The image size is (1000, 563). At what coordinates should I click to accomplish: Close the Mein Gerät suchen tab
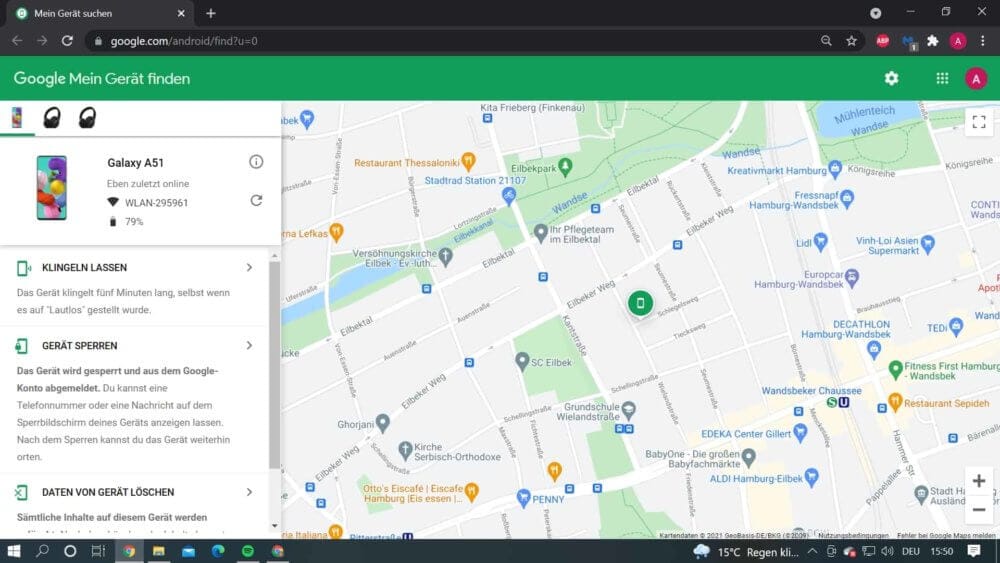coord(181,13)
